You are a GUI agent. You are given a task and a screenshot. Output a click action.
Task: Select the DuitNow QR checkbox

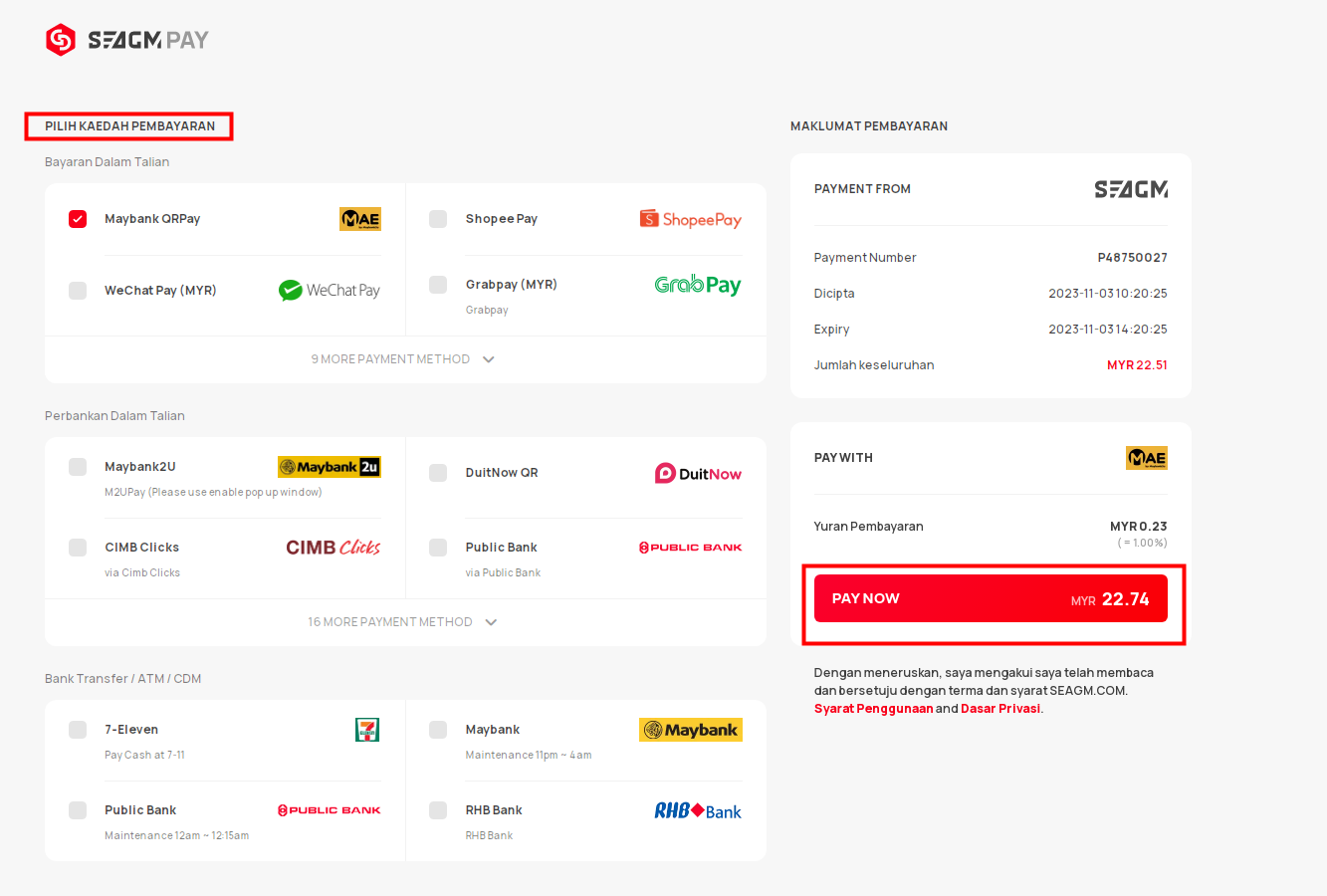click(438, 473)
